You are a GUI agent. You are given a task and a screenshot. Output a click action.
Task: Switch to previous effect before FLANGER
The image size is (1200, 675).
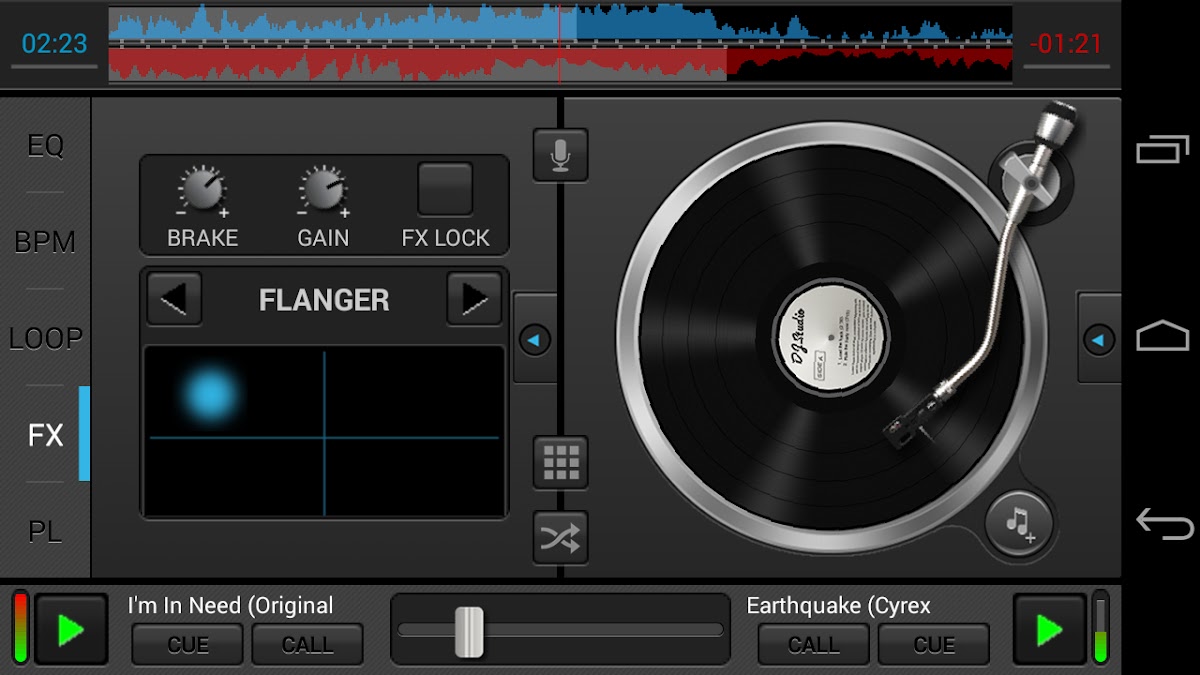pos(174,299)
